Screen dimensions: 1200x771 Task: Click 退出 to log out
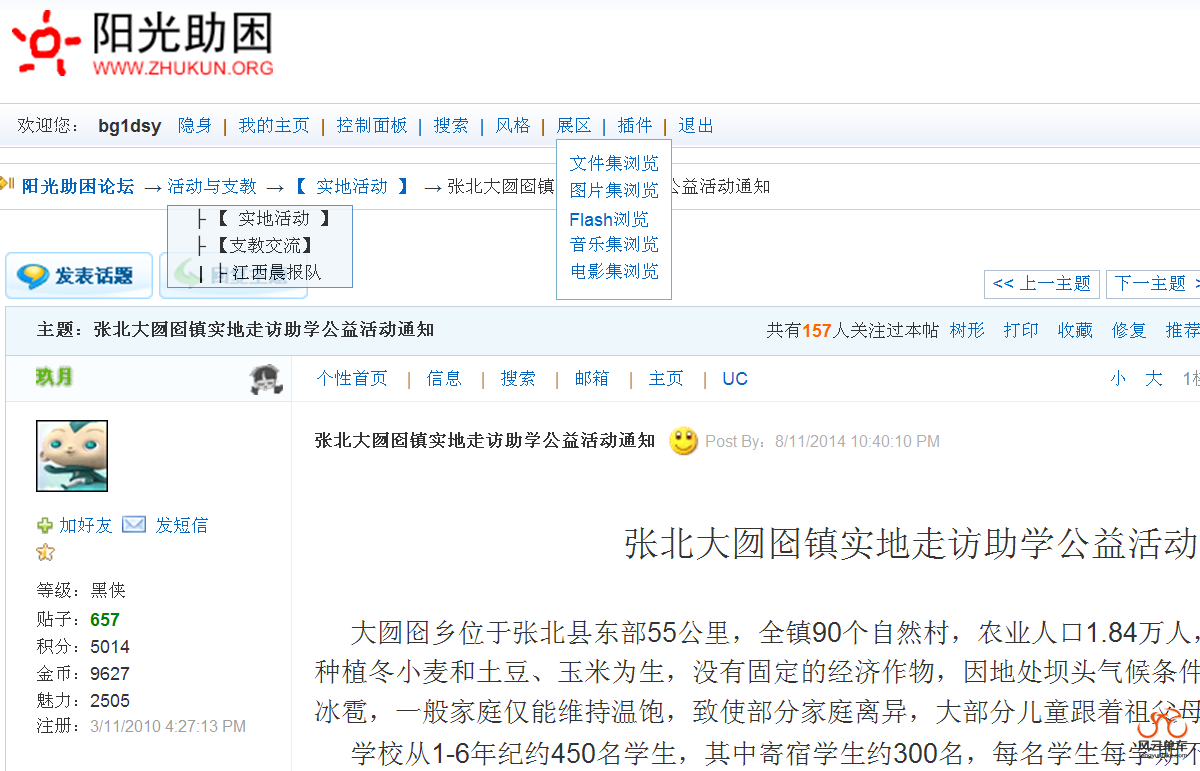click(x=695, y=125)
